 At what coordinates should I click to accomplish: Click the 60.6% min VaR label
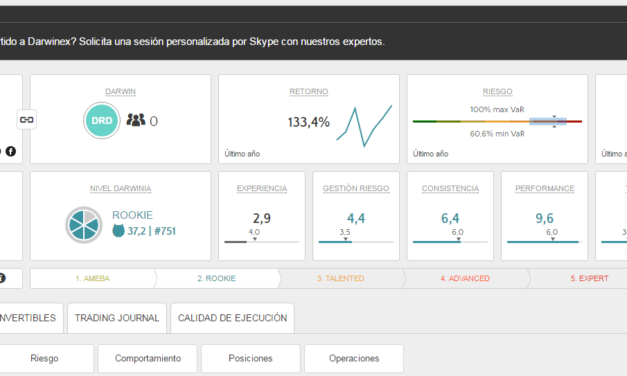(497, 134)
